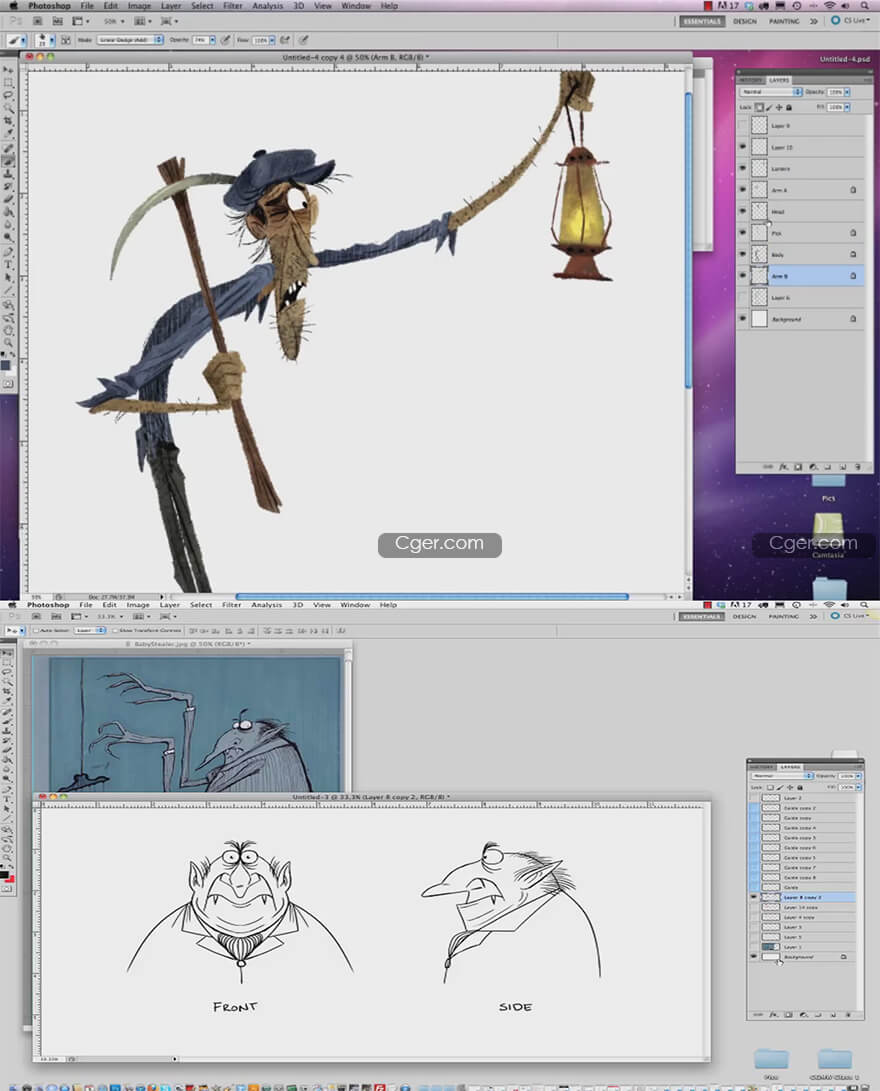
Task: Lock position in the Lantern layers panel
Action: 778,108
